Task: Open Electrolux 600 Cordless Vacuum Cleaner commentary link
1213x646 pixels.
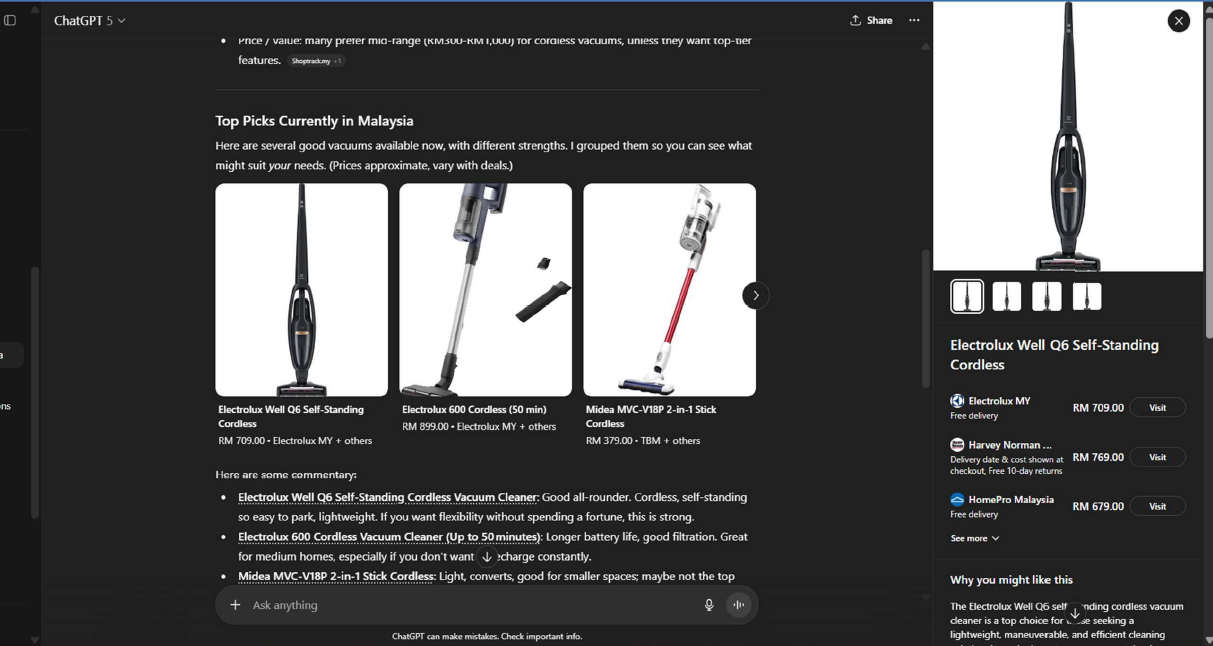Action: pos(389,537)
